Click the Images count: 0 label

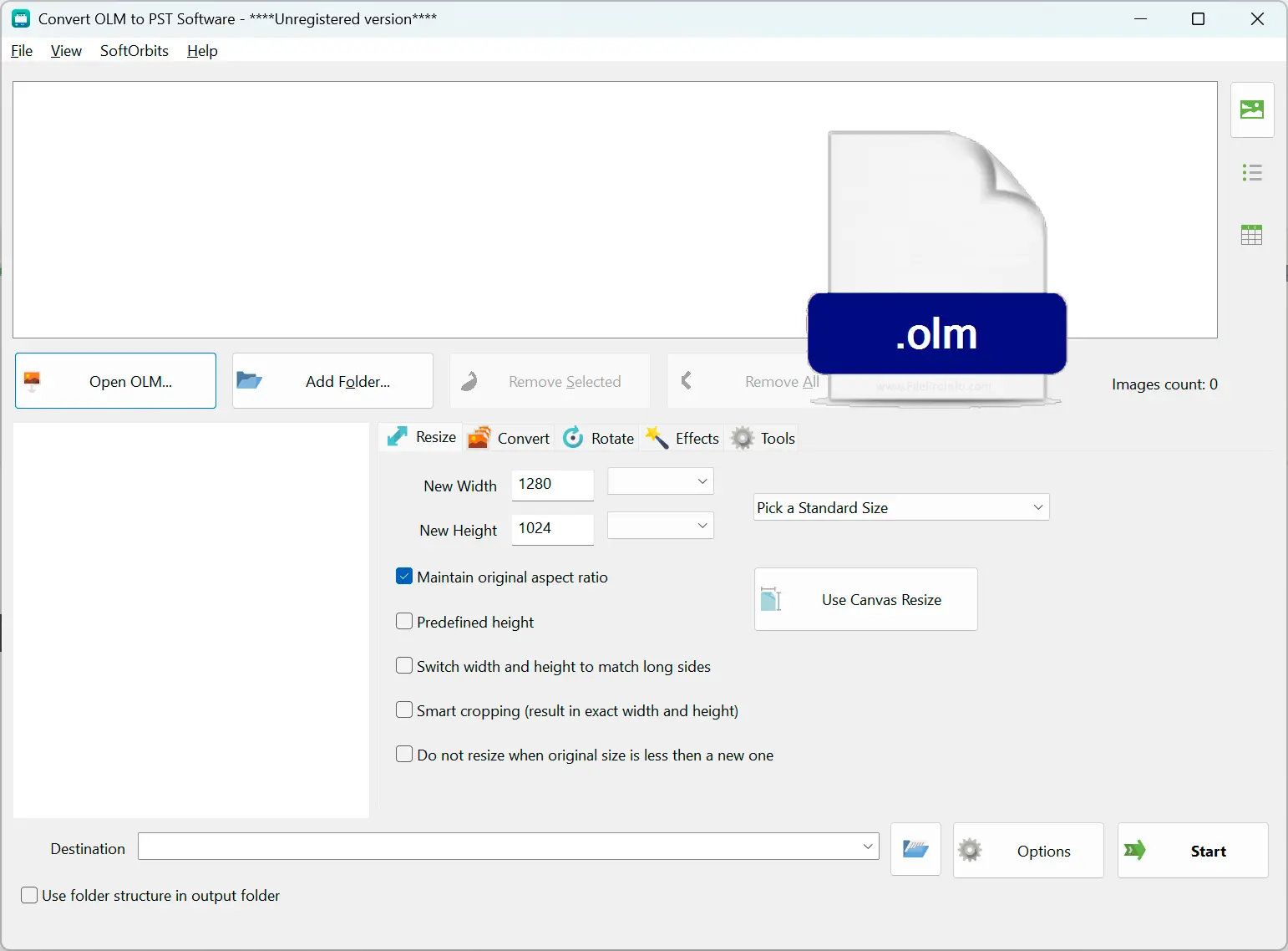pos(1164,384)
